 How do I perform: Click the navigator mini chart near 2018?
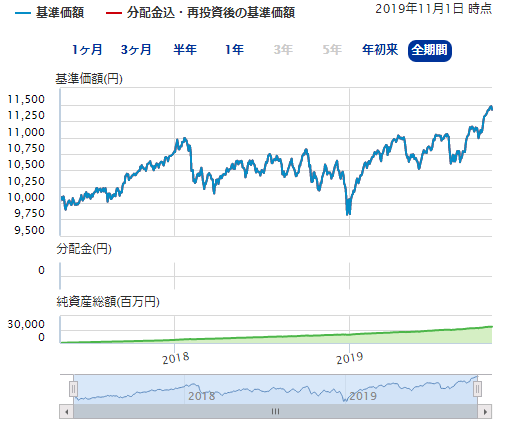(x=201, y=396)
